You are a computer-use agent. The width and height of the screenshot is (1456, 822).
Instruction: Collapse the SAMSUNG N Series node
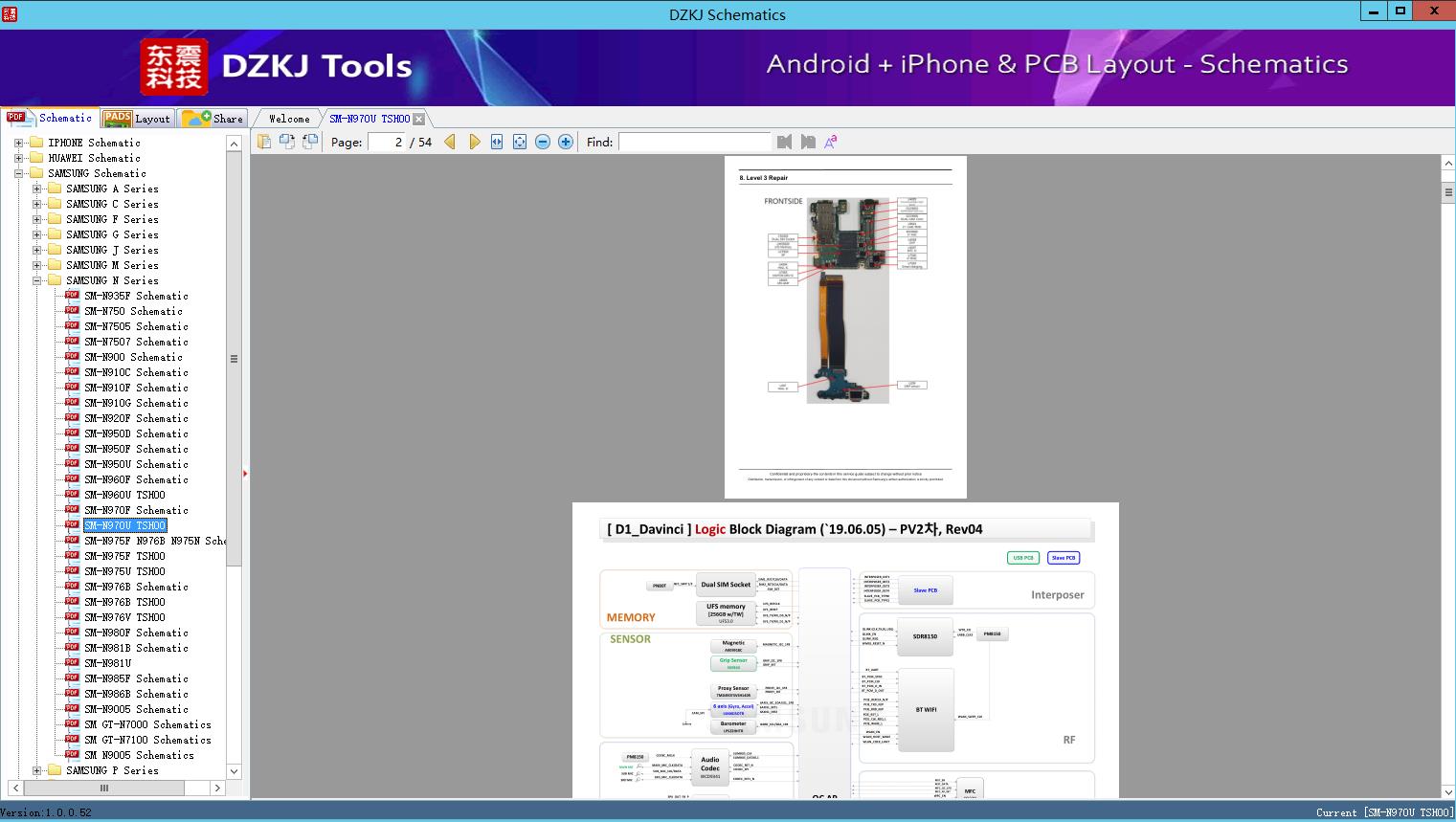(36, 280)
